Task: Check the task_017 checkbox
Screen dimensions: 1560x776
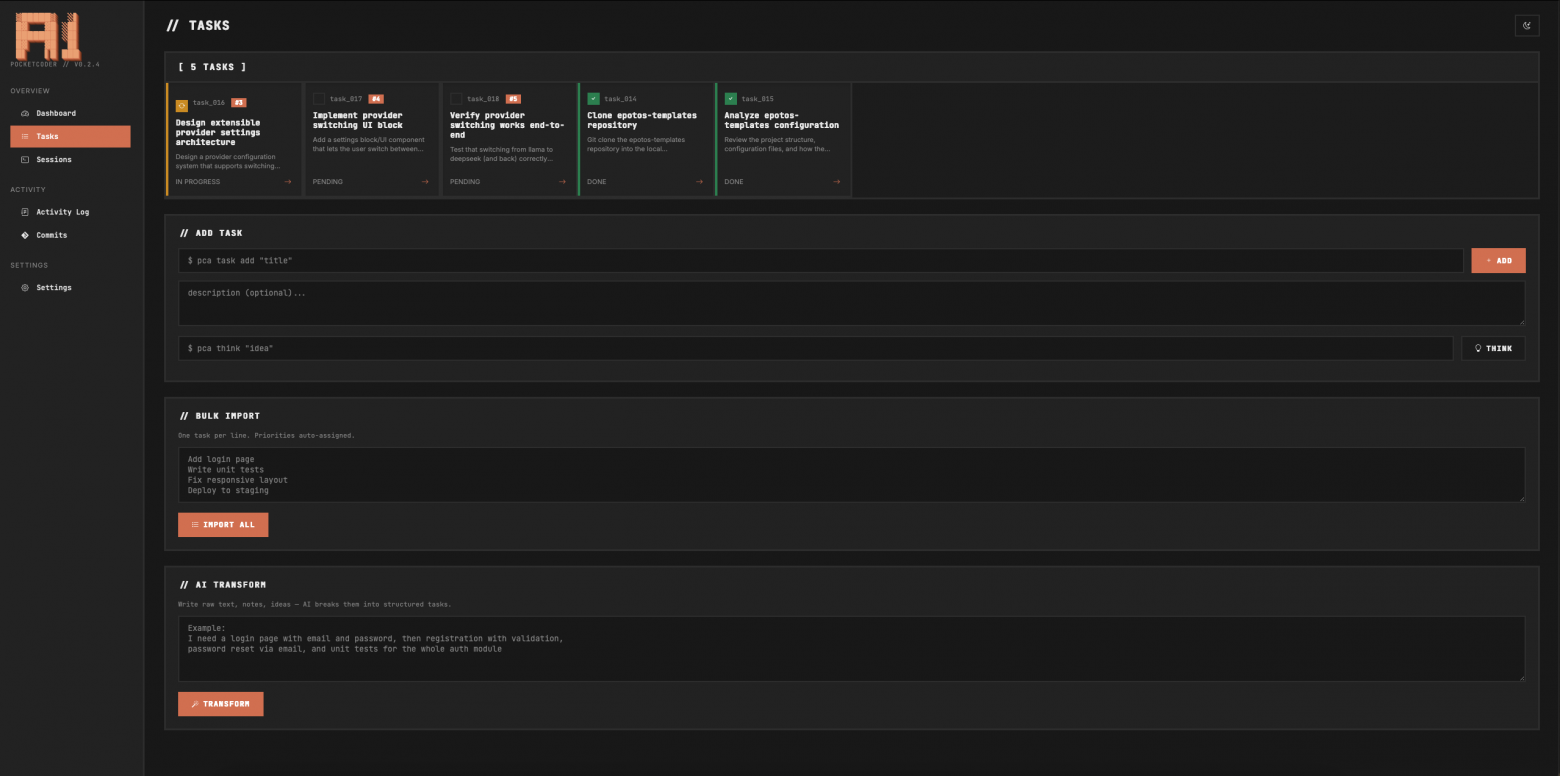Action: pos(319,99)
